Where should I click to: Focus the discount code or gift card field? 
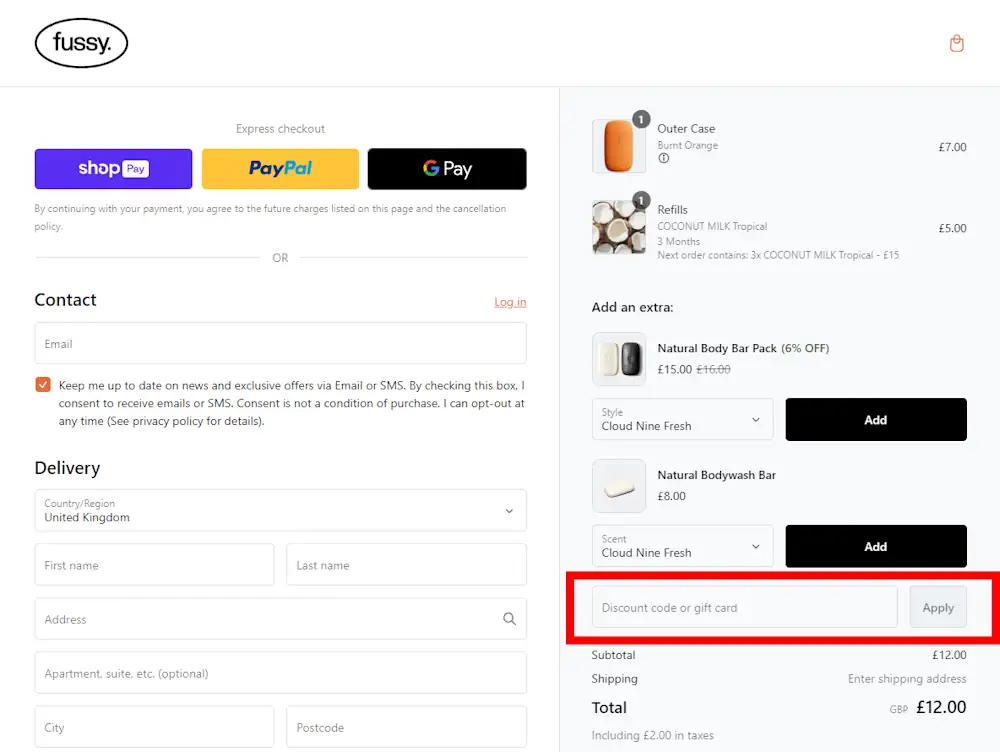click(x=744, y=607)
